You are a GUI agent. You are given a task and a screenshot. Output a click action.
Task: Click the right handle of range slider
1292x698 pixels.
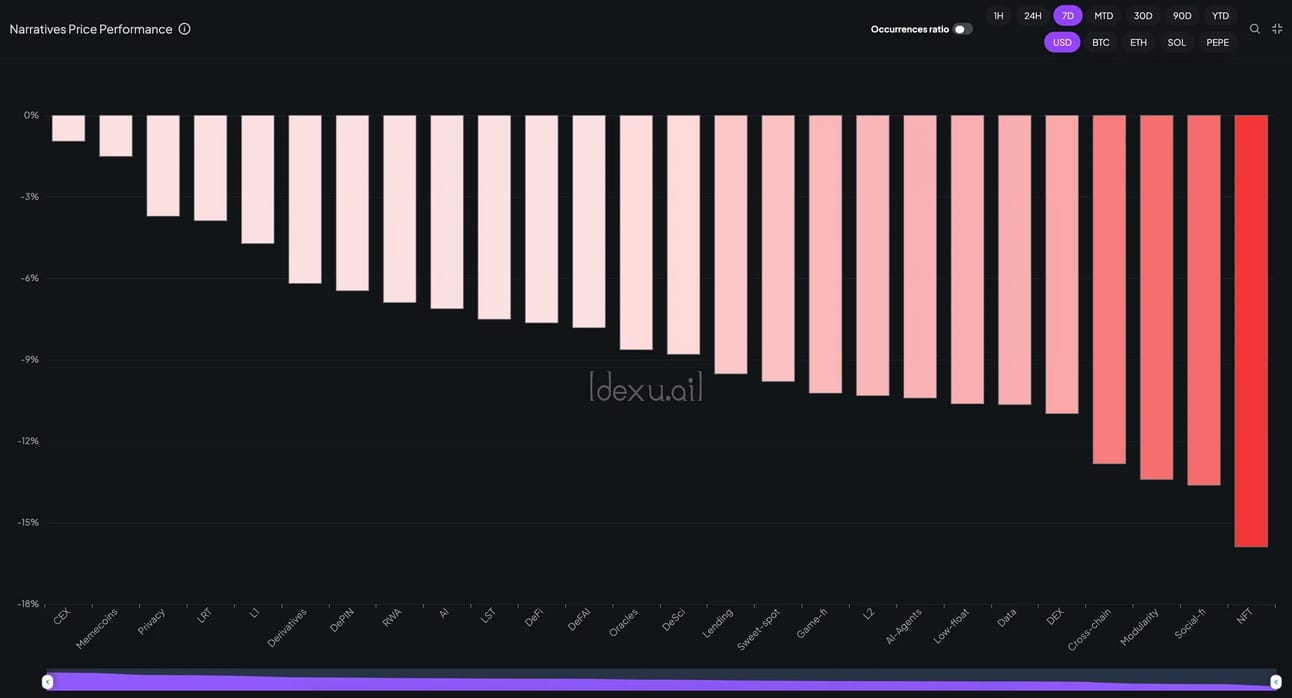tap(1275, 681)
